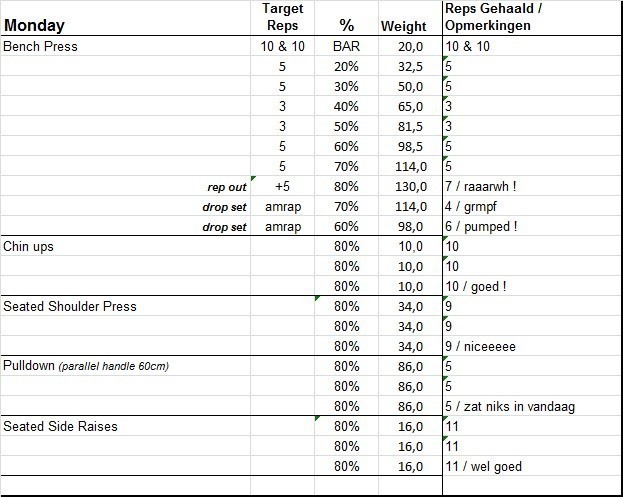This screenshot has width=623, height=497.
Task: Click the Seated Shoulder Press cell
Action: [70, 306]
